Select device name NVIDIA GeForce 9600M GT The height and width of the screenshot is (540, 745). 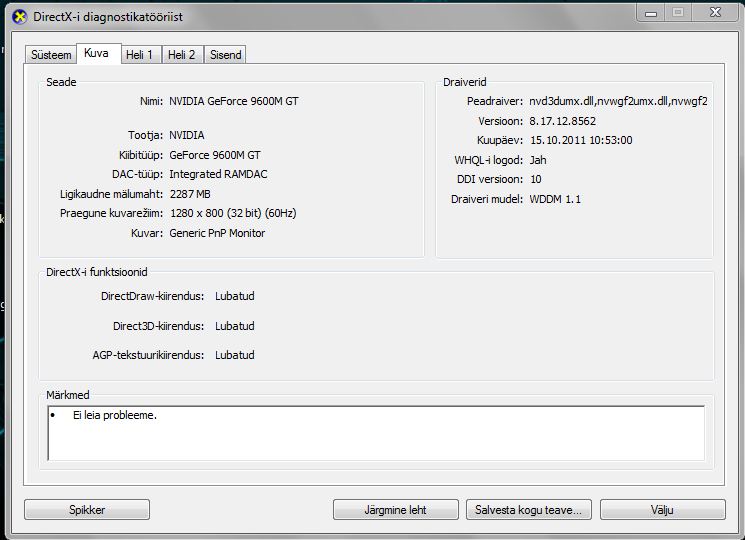coord(234,101)
